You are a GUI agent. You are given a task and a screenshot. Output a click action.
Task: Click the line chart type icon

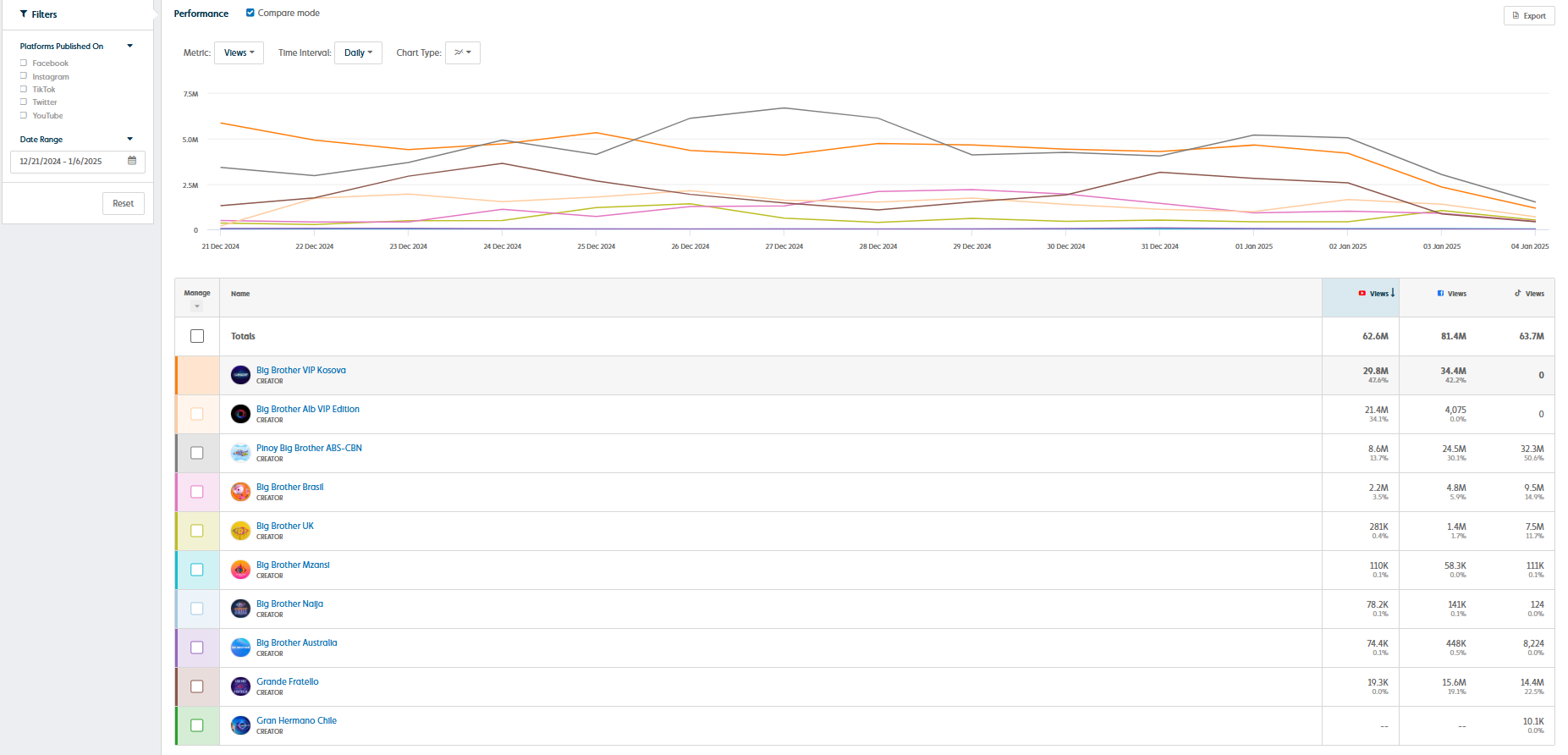tap(459, 52)
